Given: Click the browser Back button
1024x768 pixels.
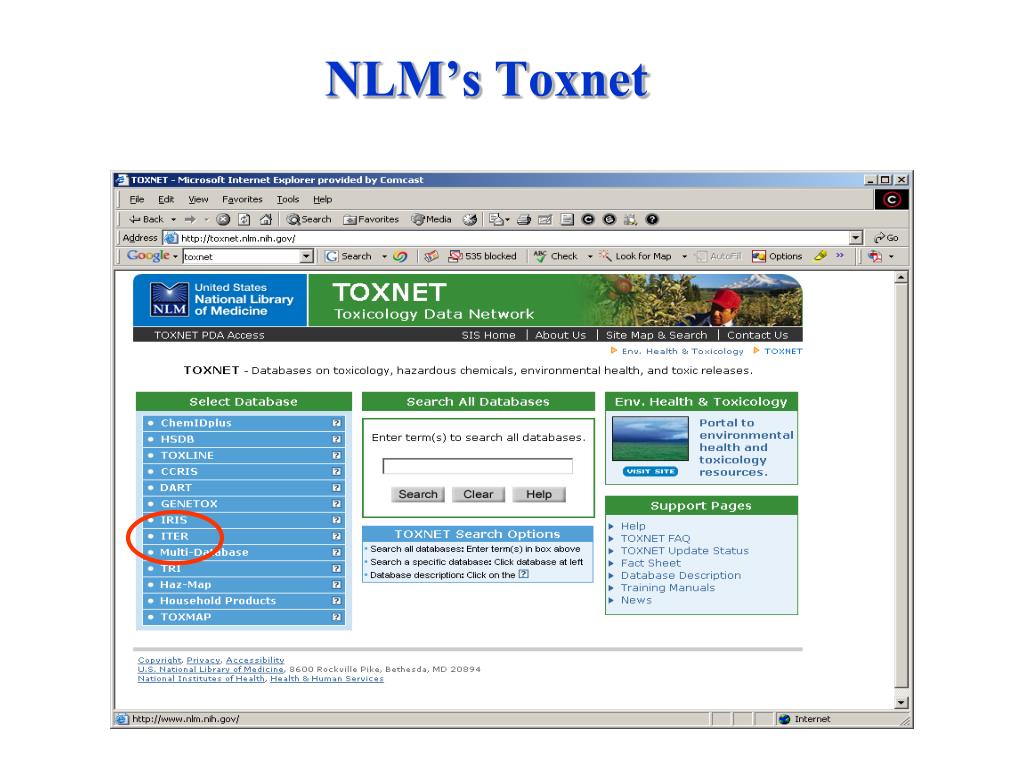Looking at the screenshot, I should point(146,219).
